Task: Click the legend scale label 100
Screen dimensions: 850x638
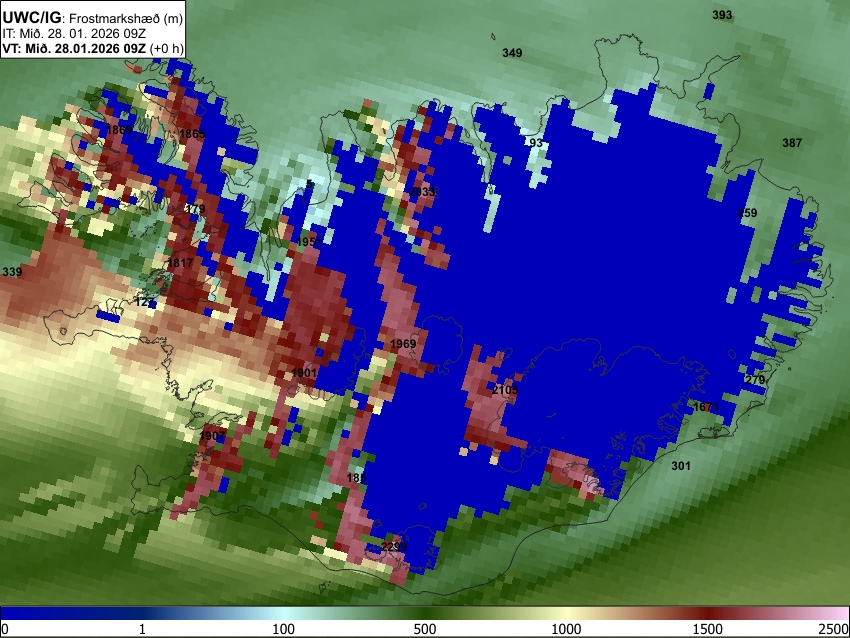Action: click(x=284, y=630)
